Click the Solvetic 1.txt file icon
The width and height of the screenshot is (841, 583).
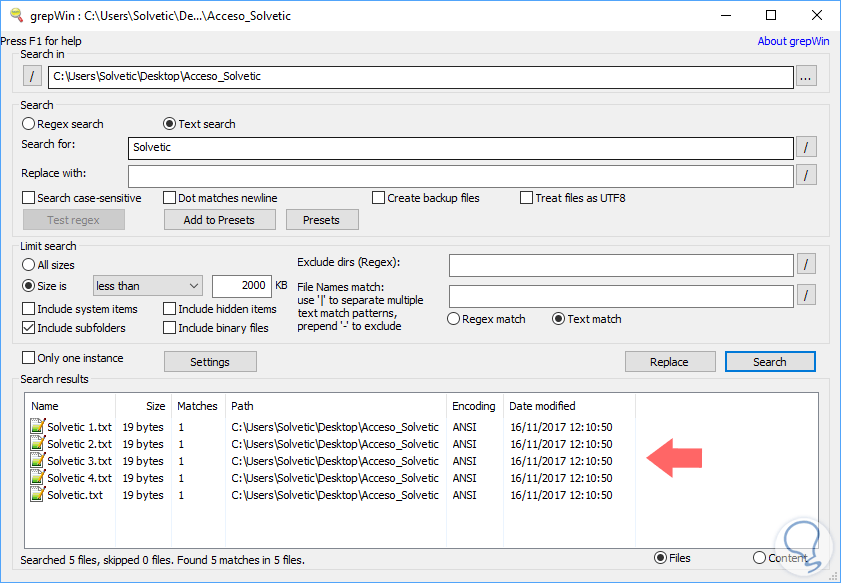[37, 426]
